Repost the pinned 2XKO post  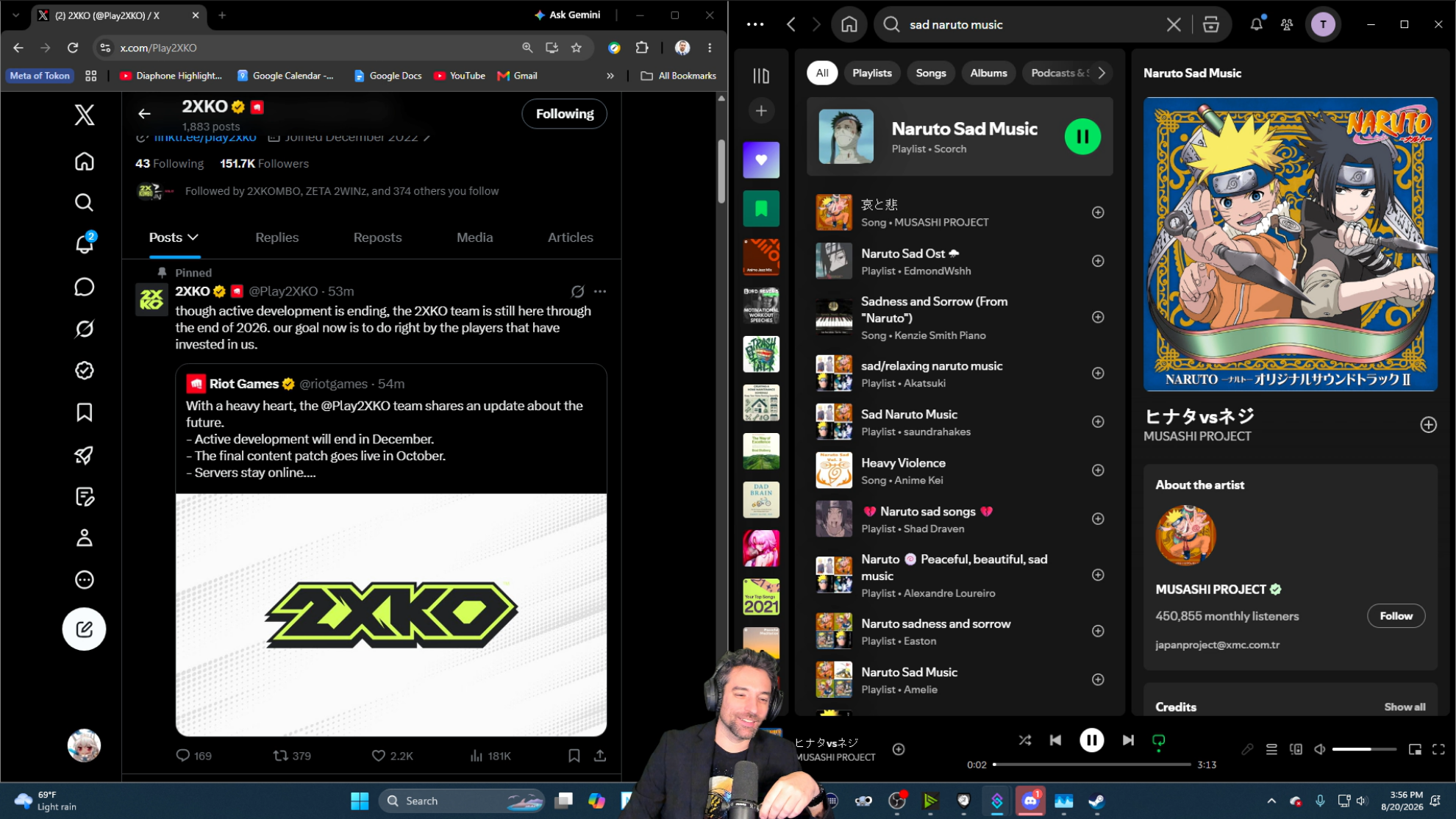tap(292, 756)
